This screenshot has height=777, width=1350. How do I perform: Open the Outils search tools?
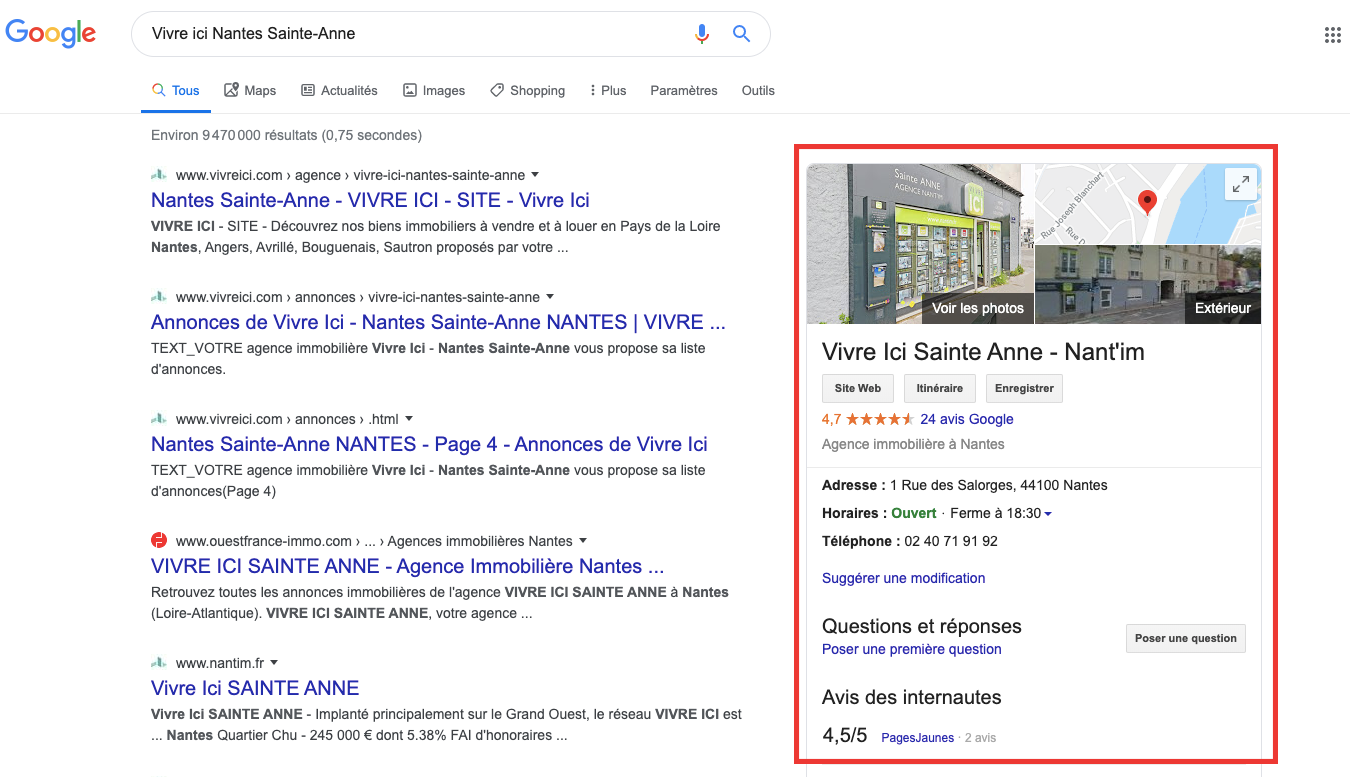758,90
